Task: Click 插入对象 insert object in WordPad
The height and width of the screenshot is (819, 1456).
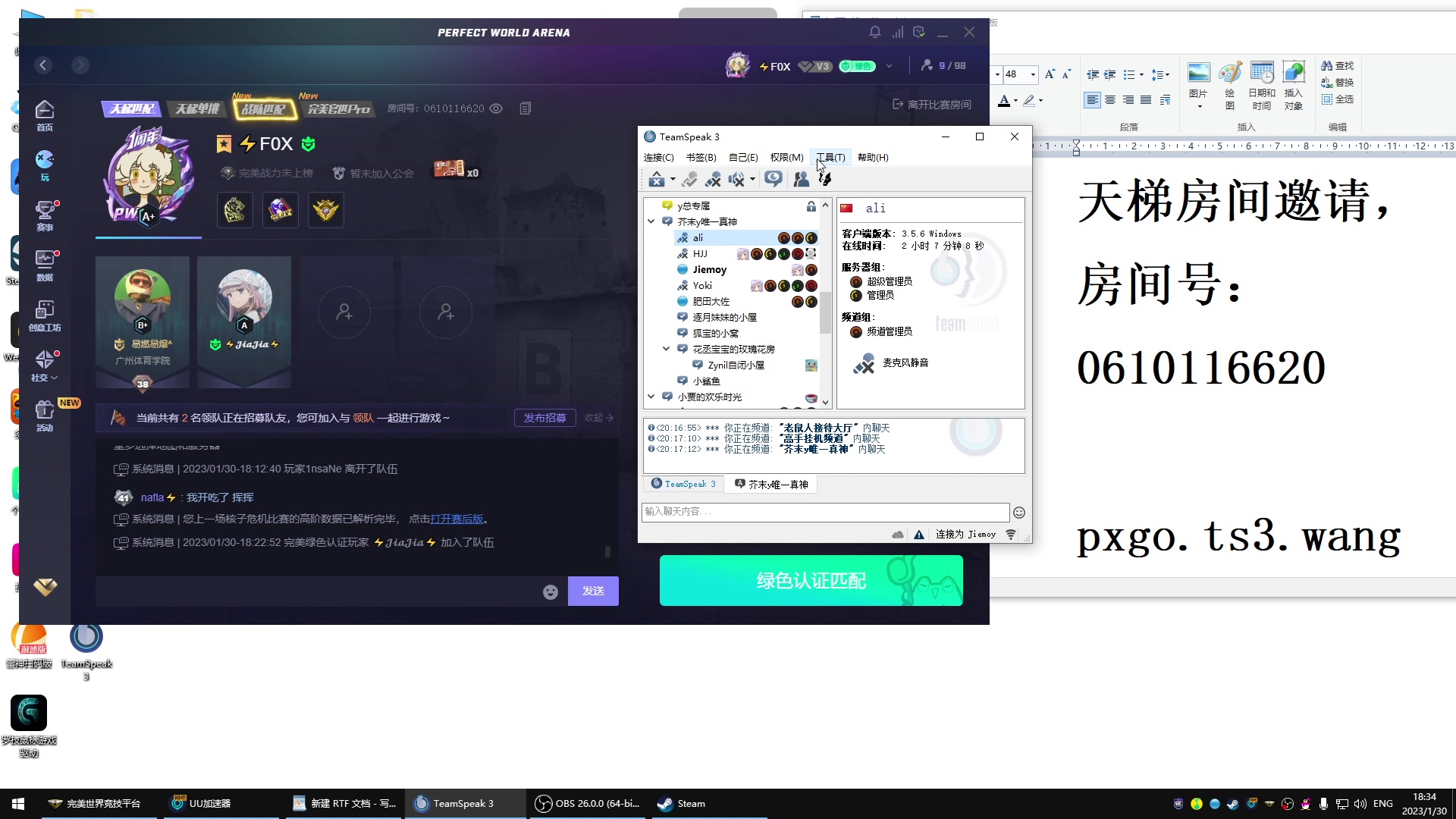Action: [x=1294, y=85]
